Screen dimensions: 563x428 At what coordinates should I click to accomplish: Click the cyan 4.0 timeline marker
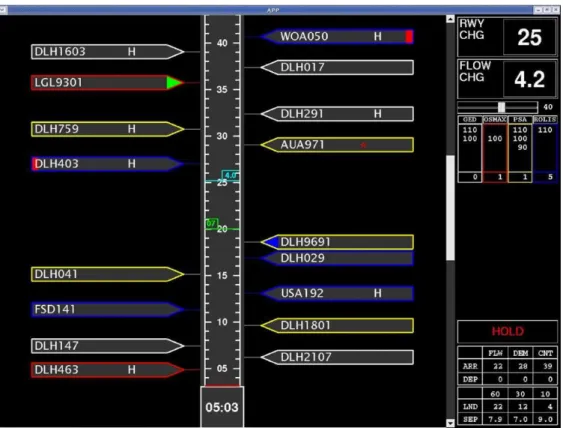tap(230, 175)
